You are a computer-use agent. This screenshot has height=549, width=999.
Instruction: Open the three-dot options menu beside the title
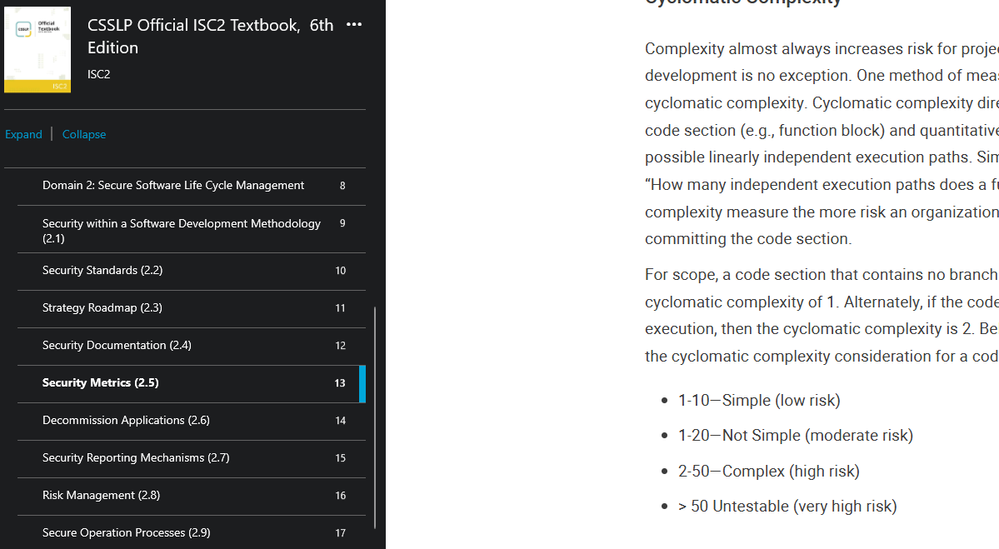pos(354,25)
